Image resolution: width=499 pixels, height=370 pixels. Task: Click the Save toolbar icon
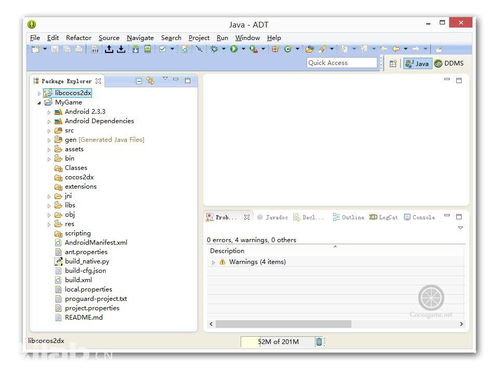55,49
